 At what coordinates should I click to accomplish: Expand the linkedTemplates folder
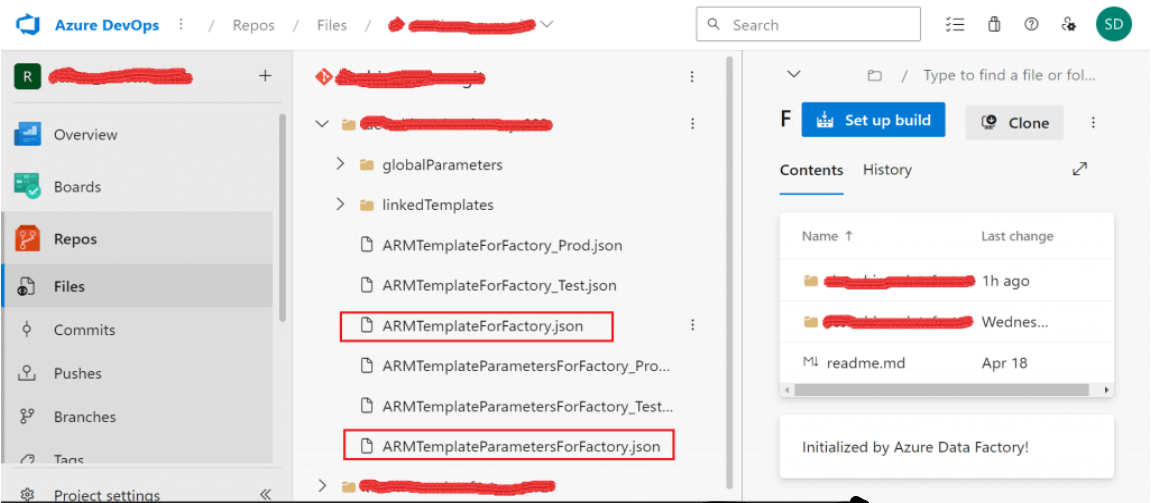340,204
